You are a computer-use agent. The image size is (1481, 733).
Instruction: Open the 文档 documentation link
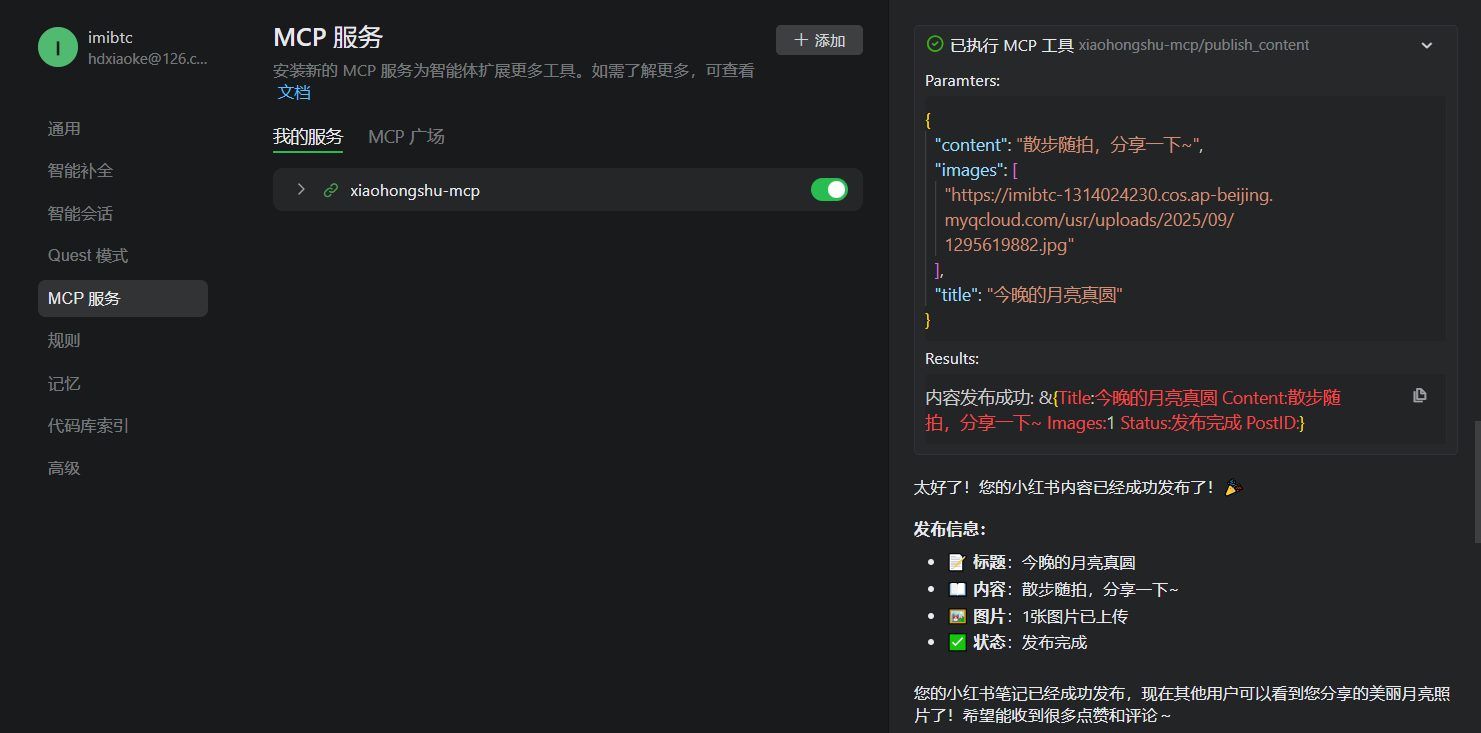coord(294,92)
